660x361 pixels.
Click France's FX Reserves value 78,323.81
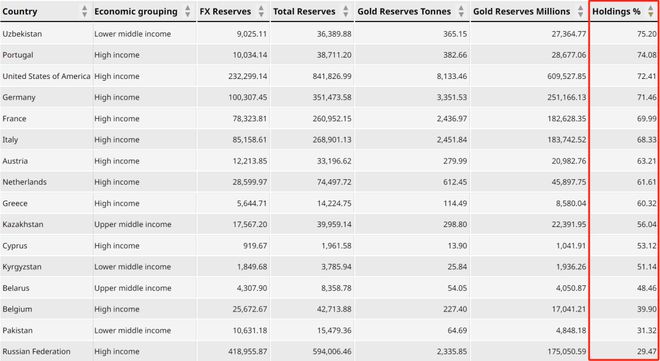250,119
